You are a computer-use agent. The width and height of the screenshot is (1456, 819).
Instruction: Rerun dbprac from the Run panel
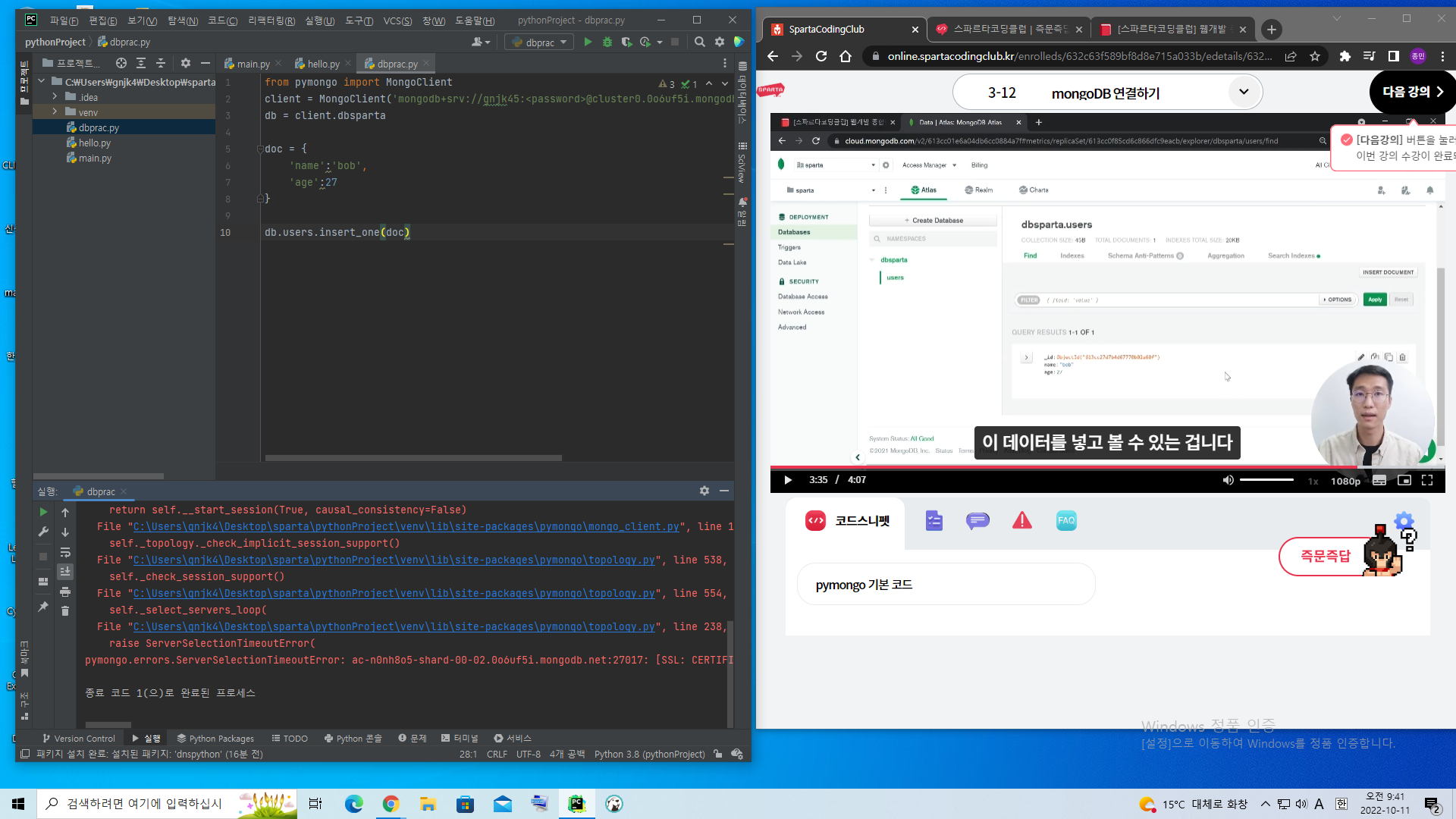(43, 512)
